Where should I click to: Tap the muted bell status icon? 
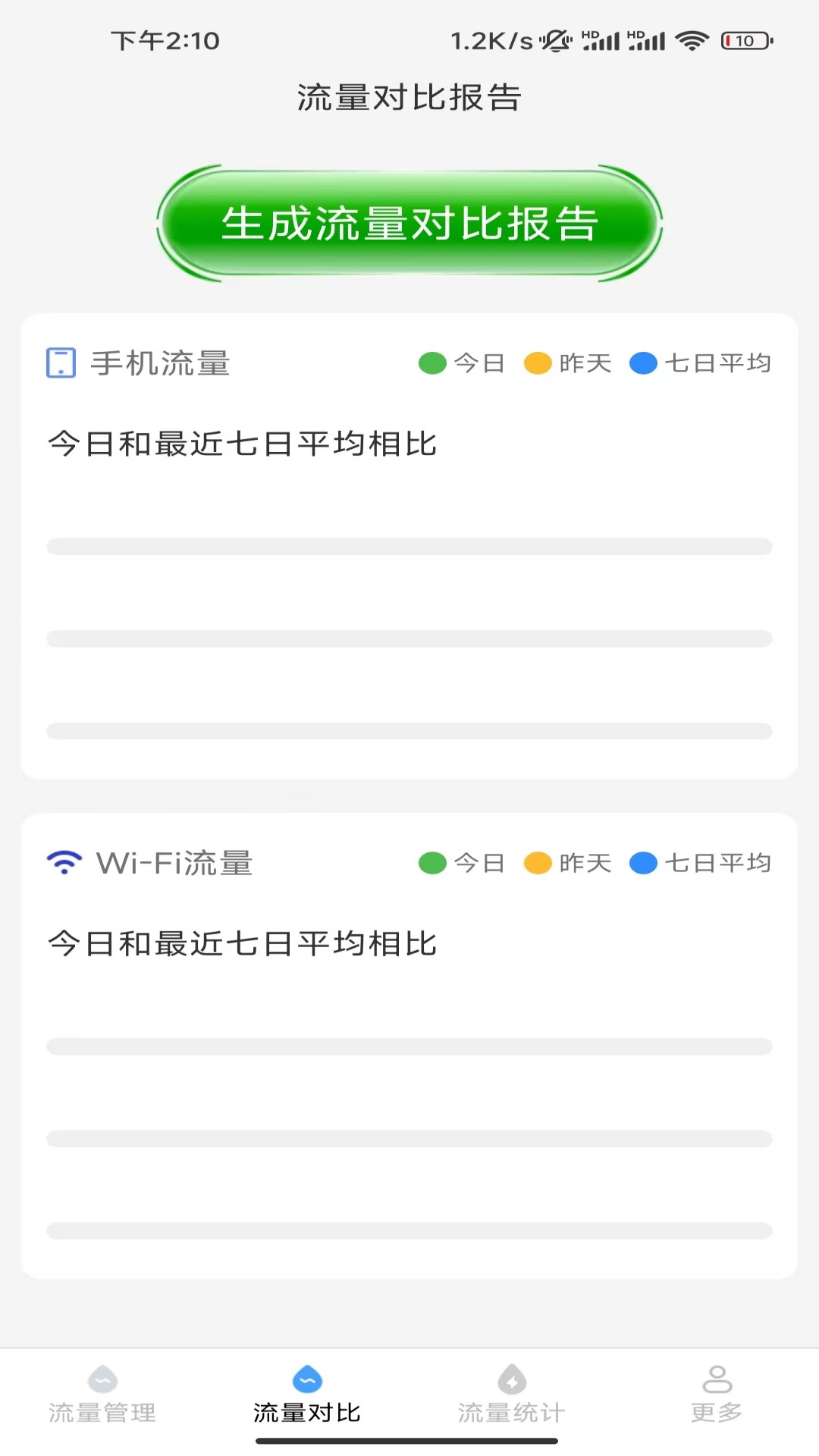click(556, 41)
